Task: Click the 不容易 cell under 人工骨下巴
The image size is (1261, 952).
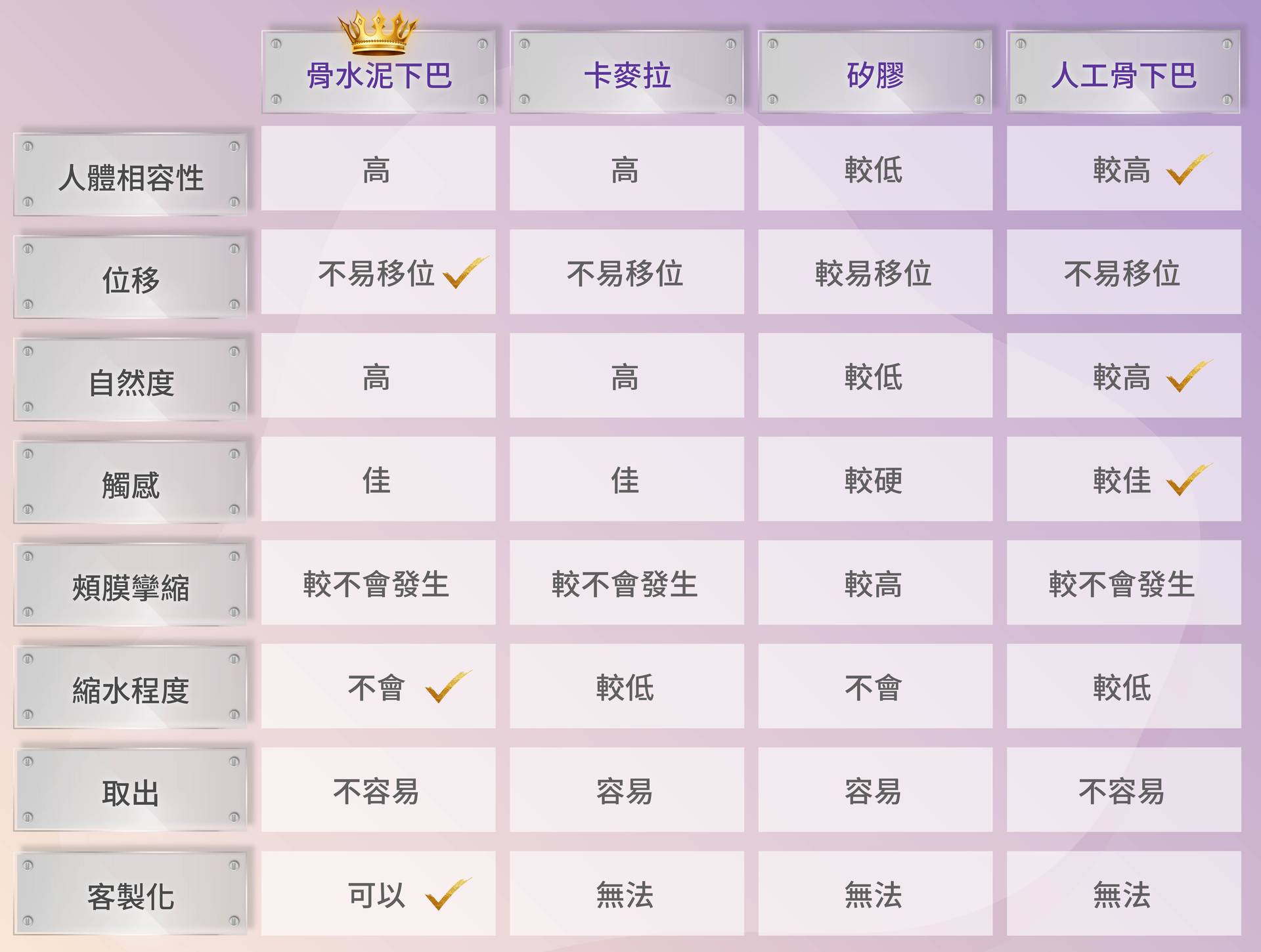Action: pyautogui.click(x=1123, y=790)
